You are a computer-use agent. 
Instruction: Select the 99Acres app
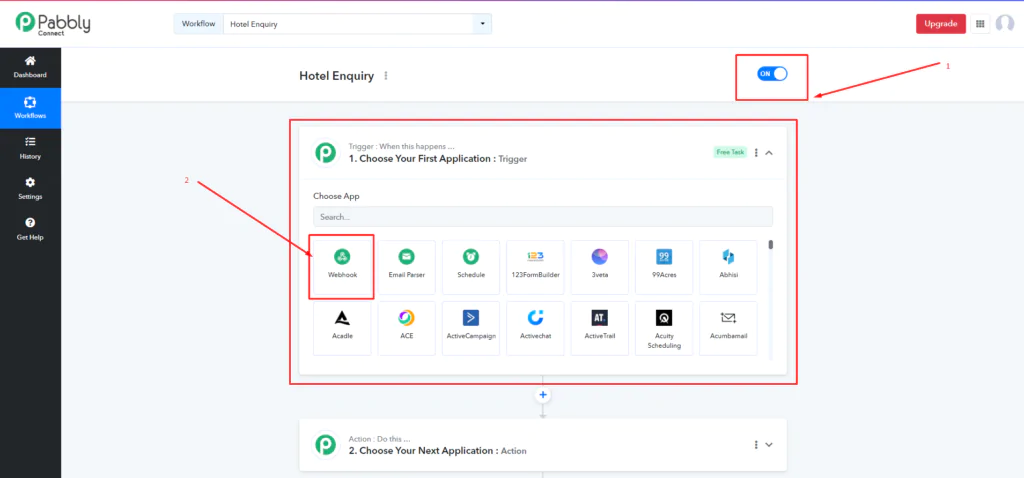[x=664, y=267]
